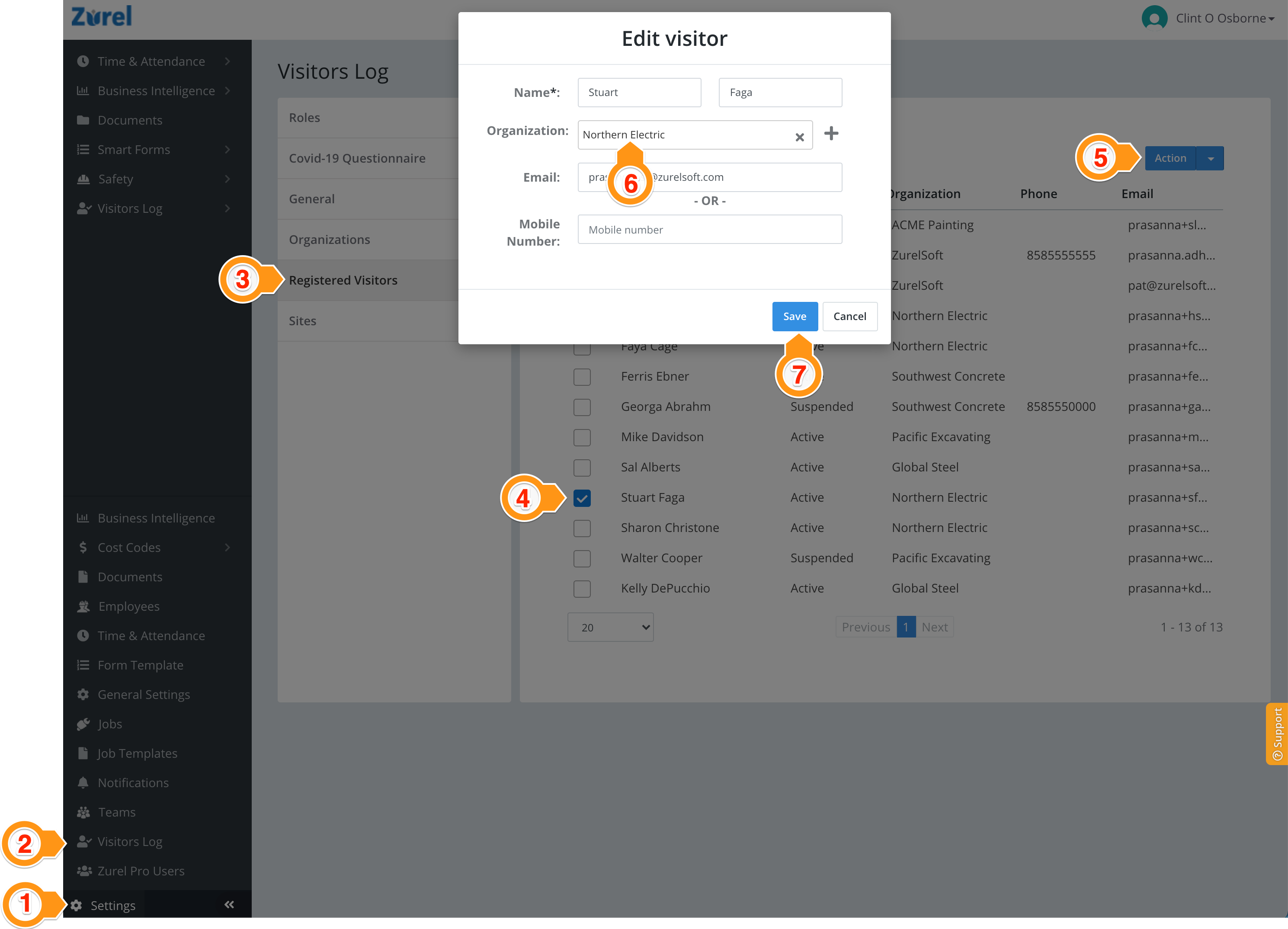The width and height of the screenshot is (1288, 929).
Task: Uncheck the Stuart Faga row checkbox
Action: tap(582, 498)
